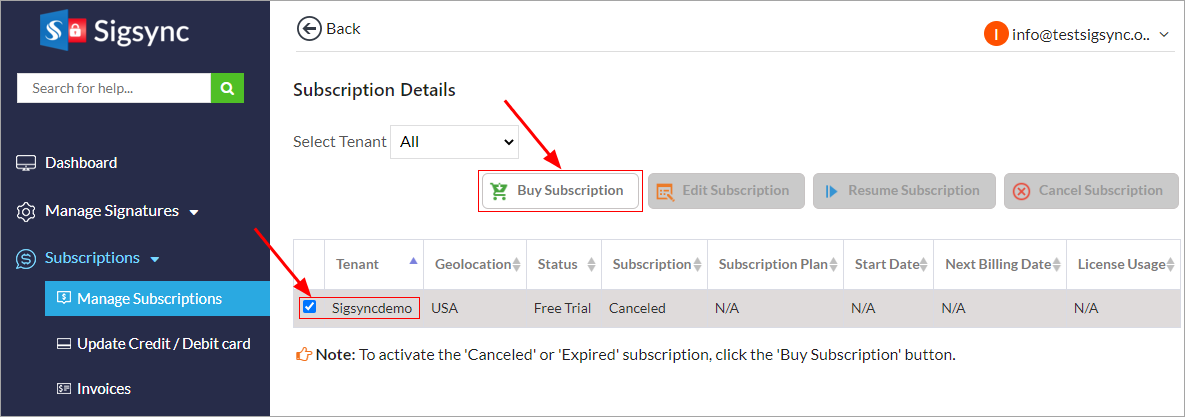Open the Select Tenant dropdown
1185x417 pixels.
pos(454,142)
